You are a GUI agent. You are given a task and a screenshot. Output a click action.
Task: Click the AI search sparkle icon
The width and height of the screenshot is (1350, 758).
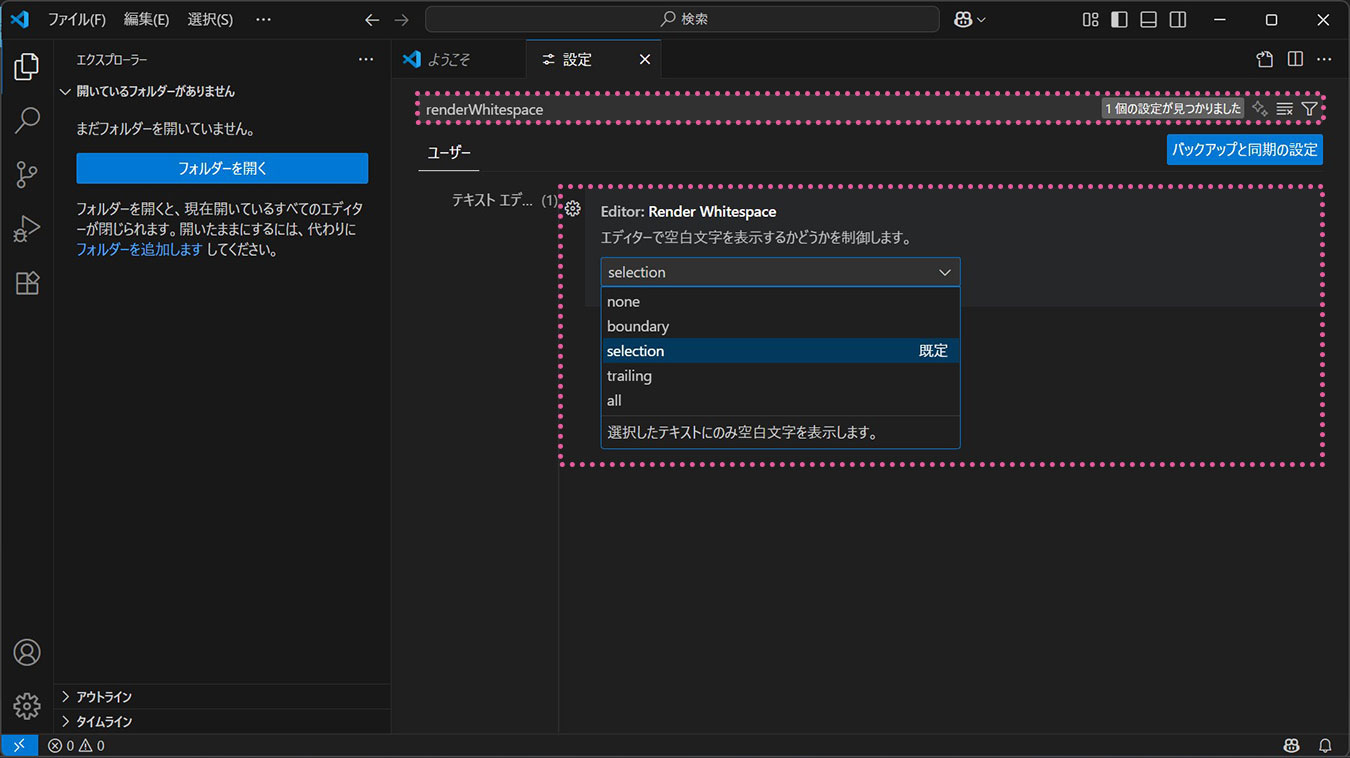click(x=1260, y=108)
